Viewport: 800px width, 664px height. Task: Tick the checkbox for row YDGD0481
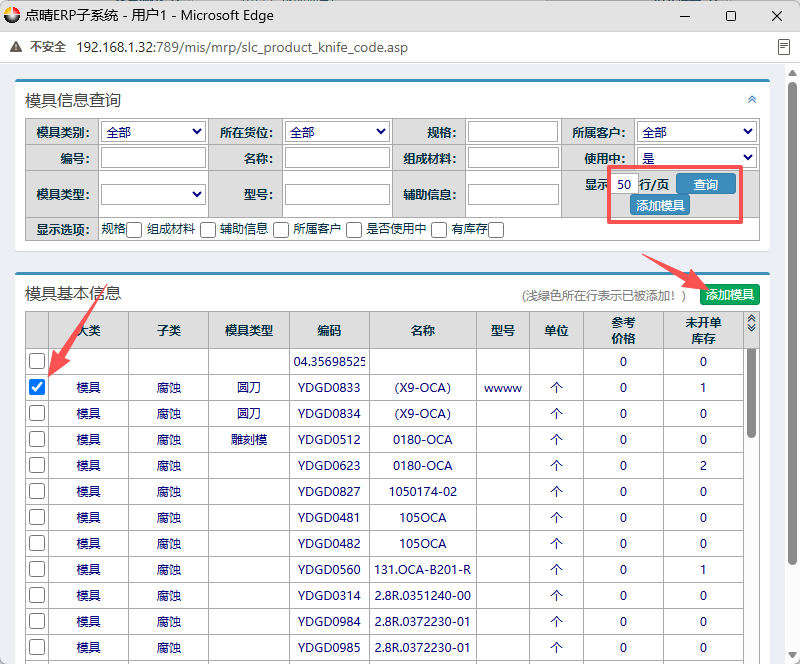click(x=37, y=517)
